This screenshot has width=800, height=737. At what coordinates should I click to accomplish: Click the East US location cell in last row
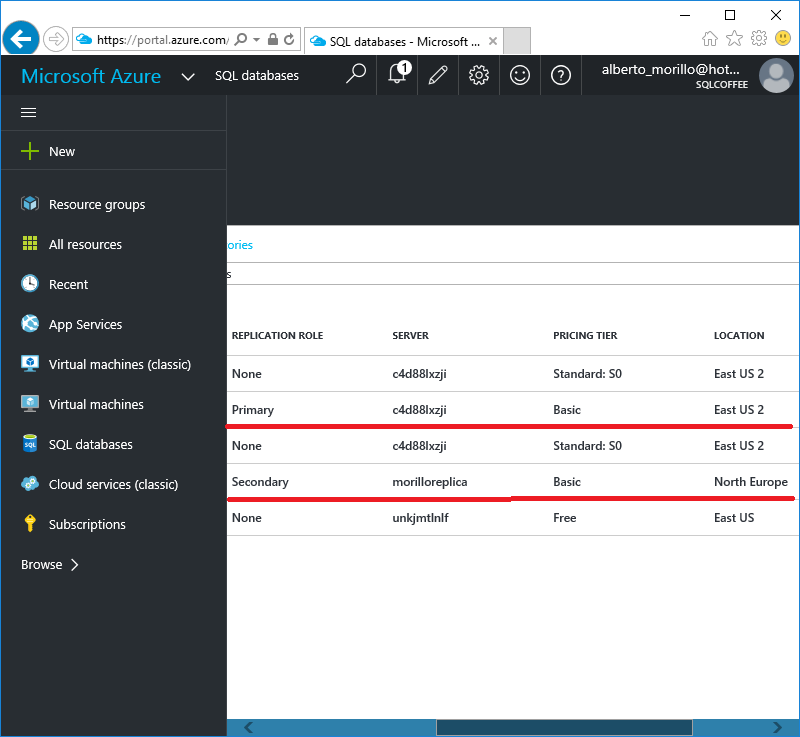click(734, 518)
